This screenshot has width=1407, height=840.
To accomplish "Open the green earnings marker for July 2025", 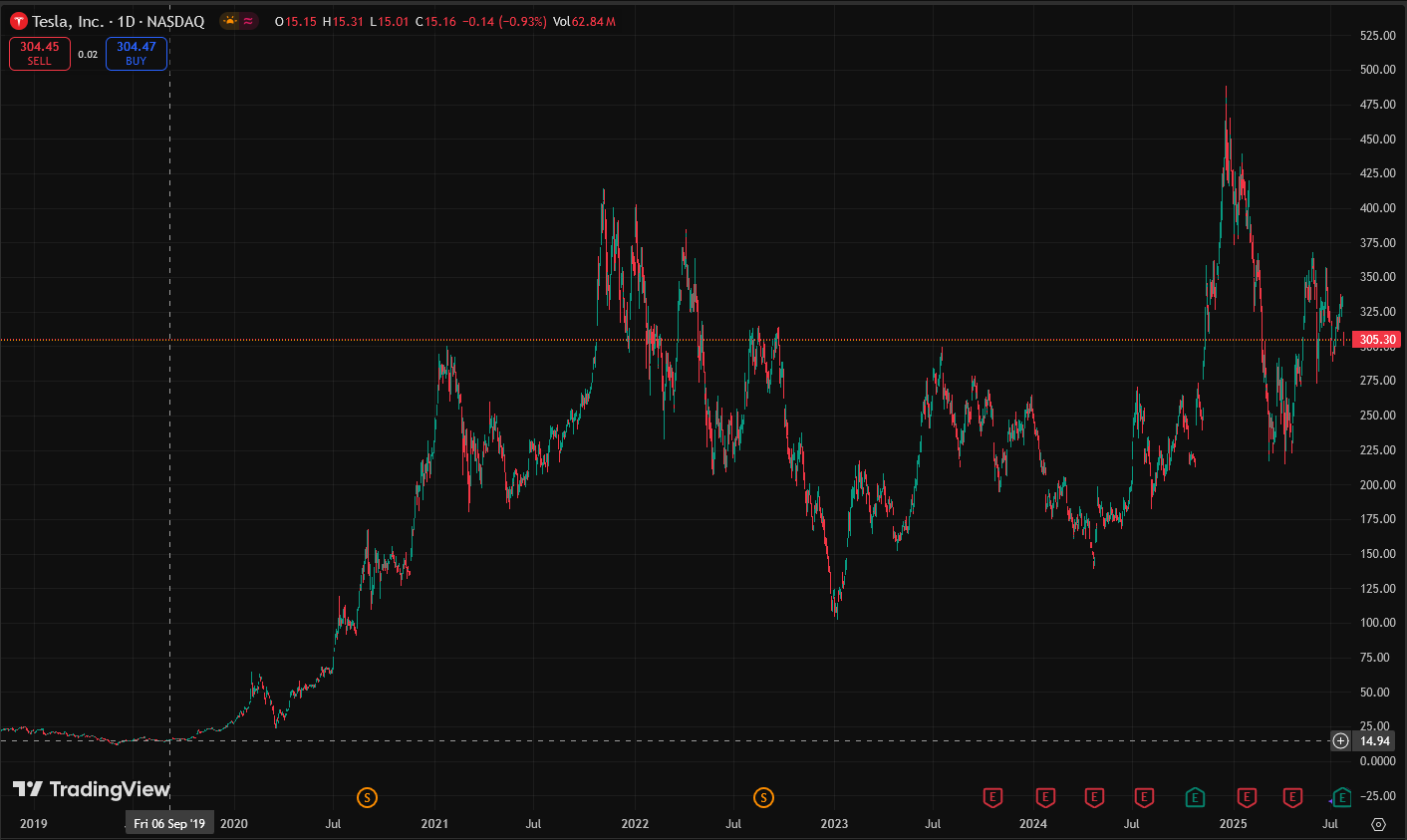I will tap(1342, 797).
